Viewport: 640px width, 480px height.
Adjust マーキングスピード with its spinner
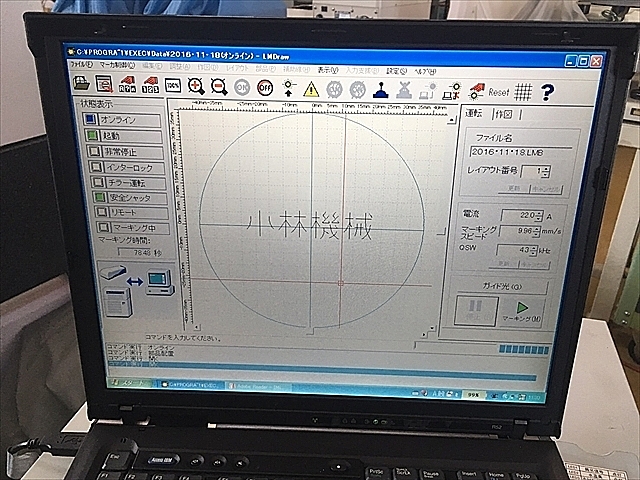(537, 232)
